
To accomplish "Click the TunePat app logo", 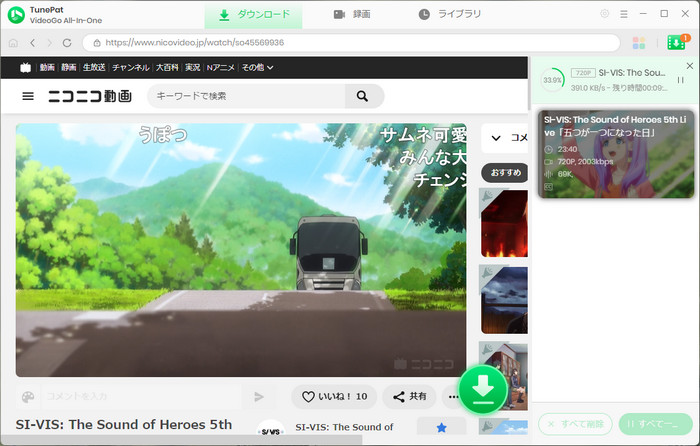I will 16,15.
